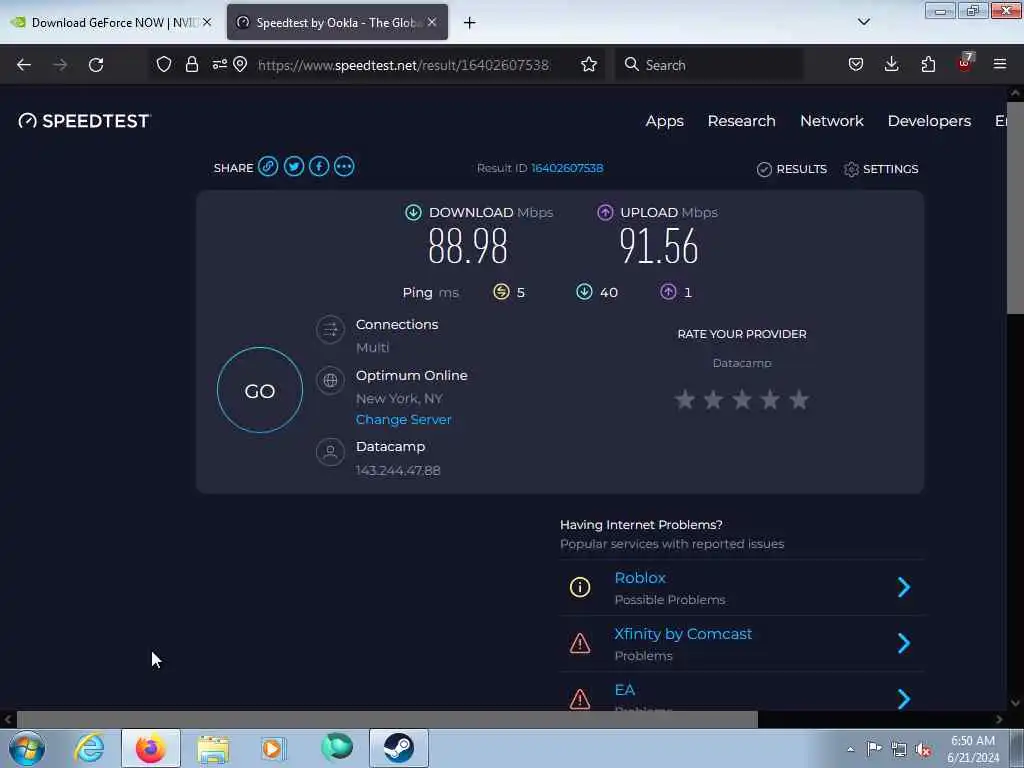Screen dimensions: 1024x768
Task: Click the red extension badge icon
Action: click(x=965, y=63)
